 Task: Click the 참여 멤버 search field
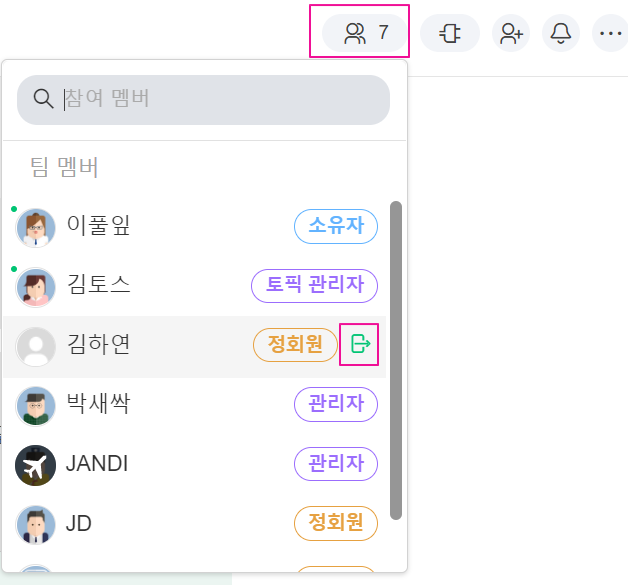(220, 99)
